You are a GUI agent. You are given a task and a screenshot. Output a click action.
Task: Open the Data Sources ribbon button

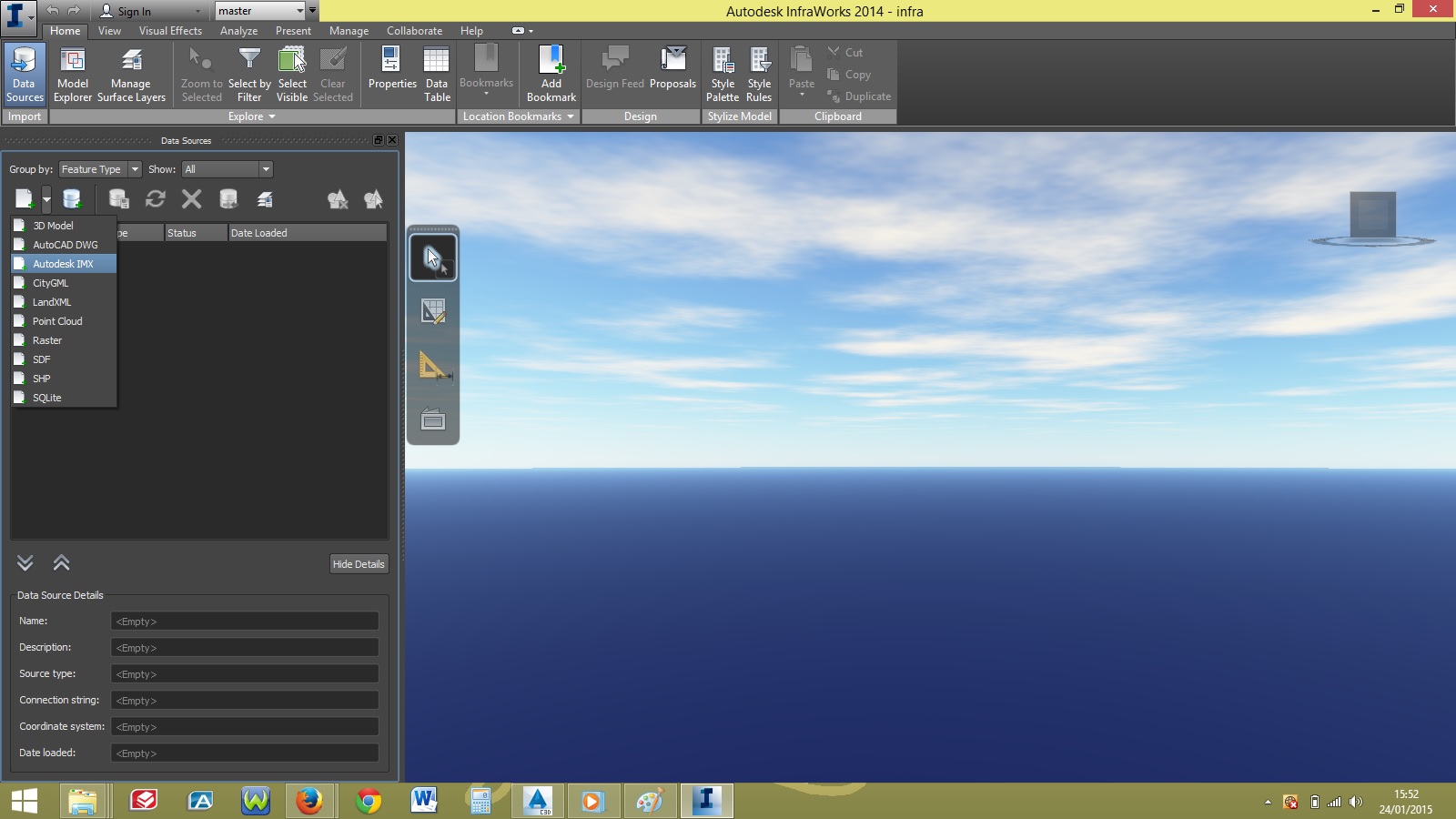point(25,74)
